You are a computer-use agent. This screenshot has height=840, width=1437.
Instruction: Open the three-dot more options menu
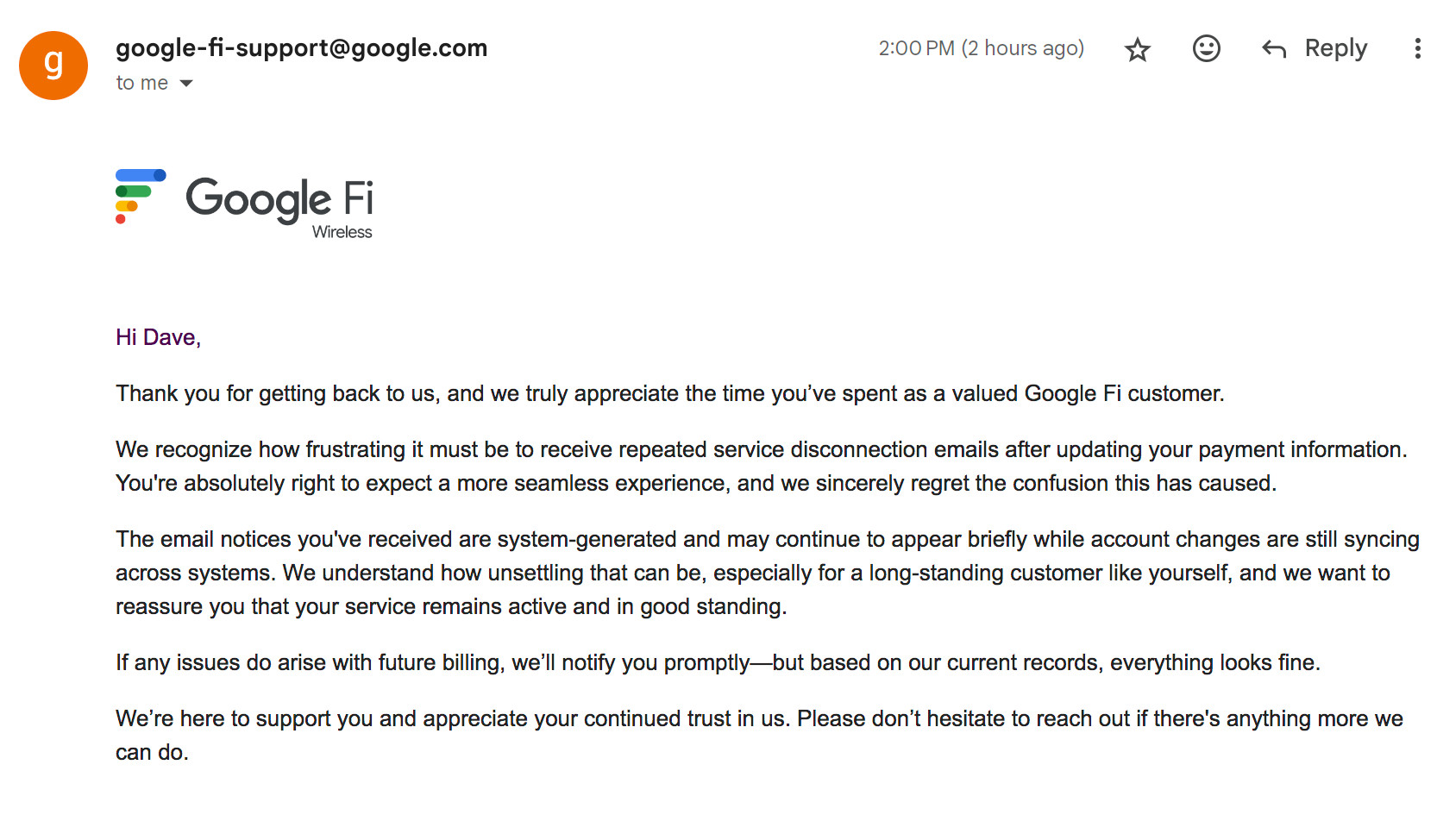(x=1417, y=48)
